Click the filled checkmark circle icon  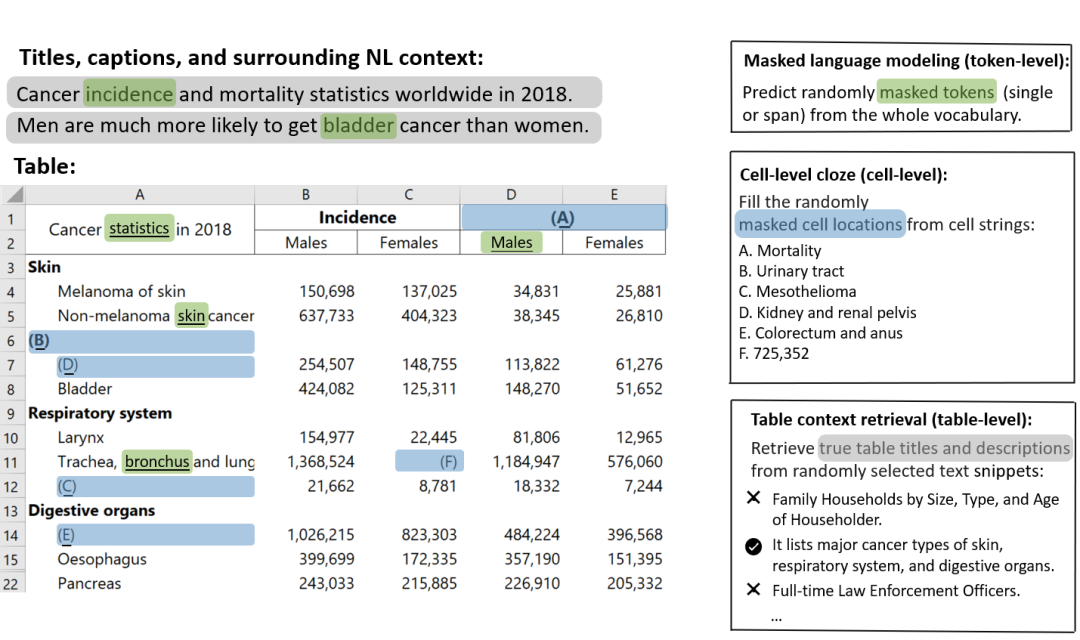coord(754,545)
